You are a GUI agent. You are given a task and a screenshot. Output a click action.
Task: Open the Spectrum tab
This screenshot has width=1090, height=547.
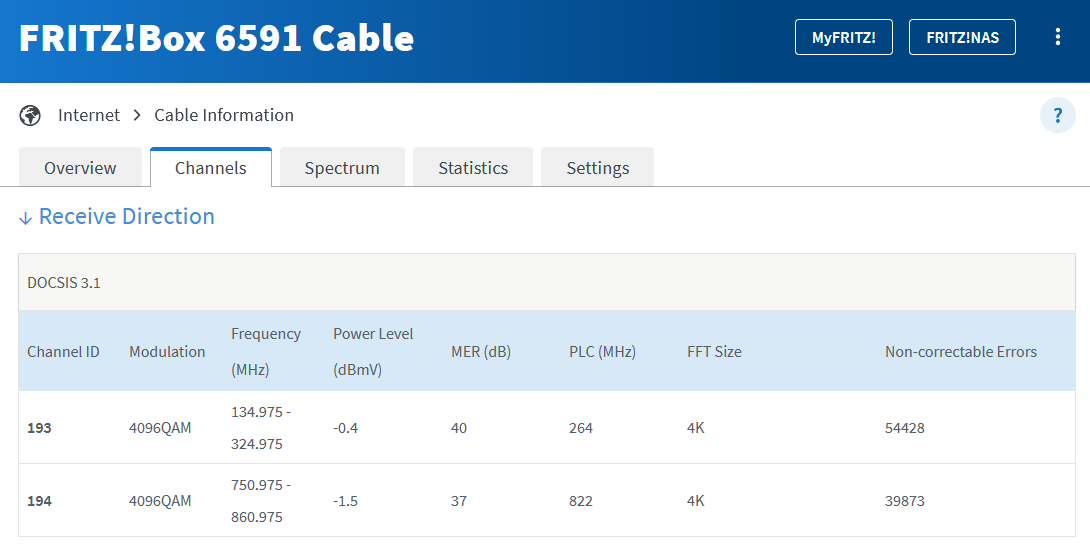(x=342, y=168)
